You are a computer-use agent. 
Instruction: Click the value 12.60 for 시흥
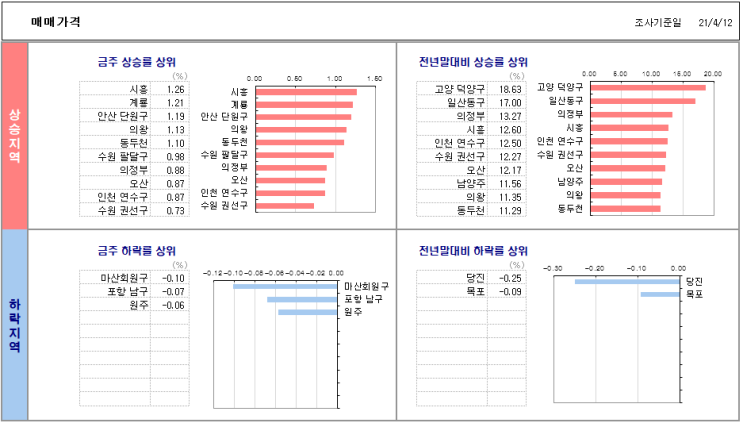tap(510, 130)
